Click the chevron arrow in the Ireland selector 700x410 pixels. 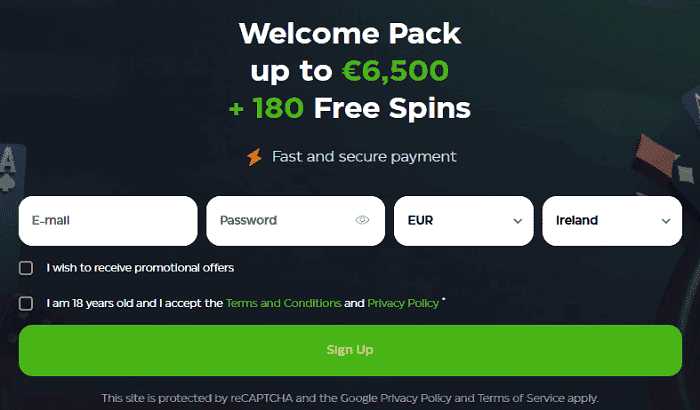coord(665,221)
